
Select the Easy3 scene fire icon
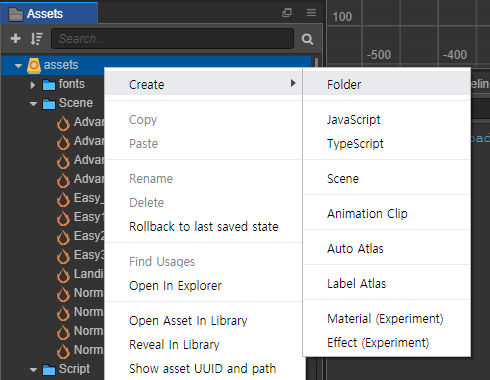tap(63, 256)
